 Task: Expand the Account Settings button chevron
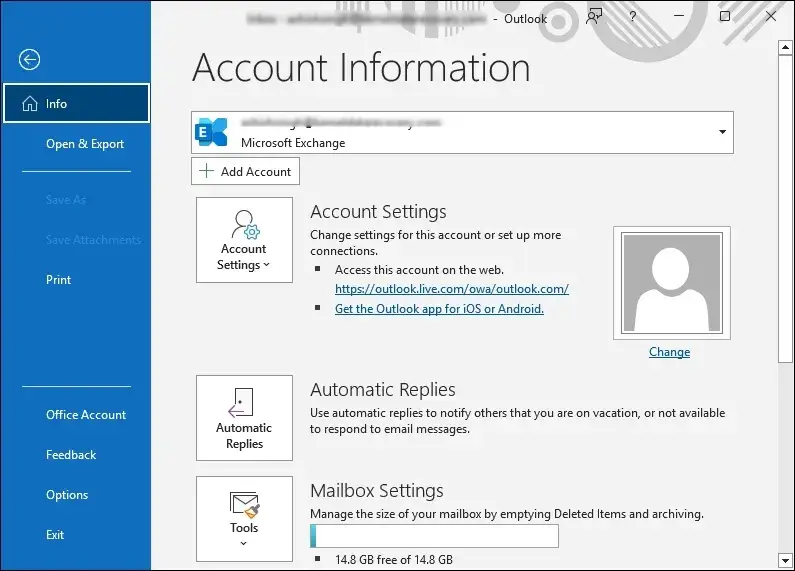267,265
